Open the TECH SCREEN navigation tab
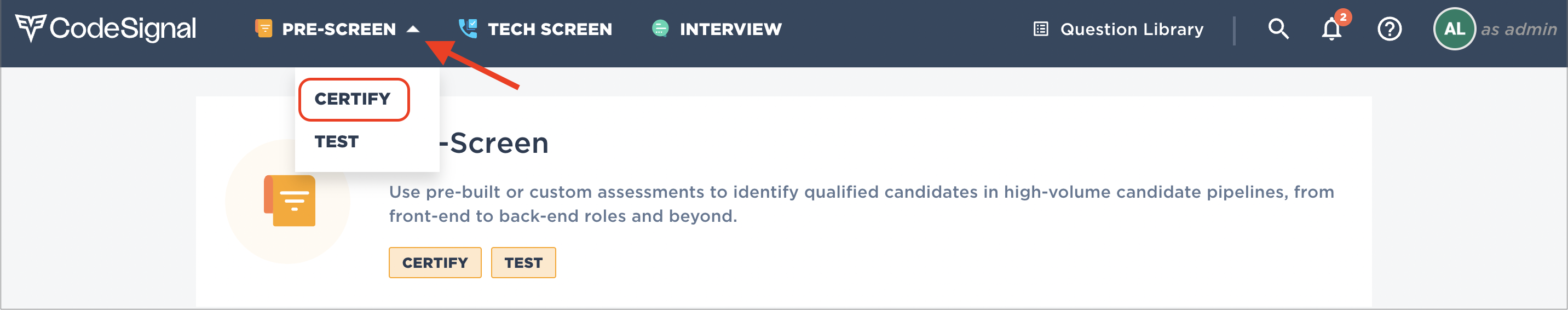 tap(550, 28)
